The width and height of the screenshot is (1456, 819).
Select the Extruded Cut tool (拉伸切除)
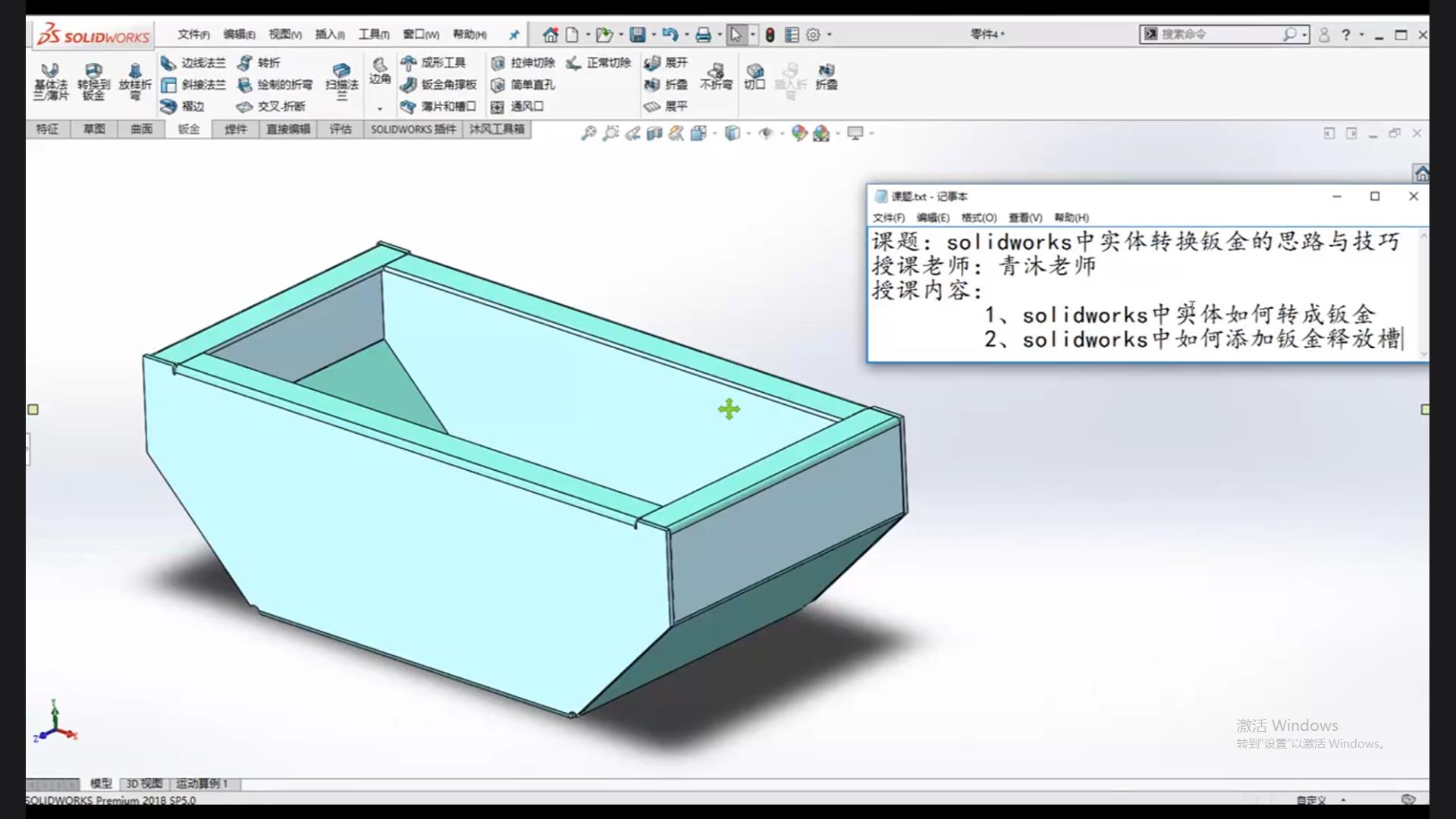522,63
